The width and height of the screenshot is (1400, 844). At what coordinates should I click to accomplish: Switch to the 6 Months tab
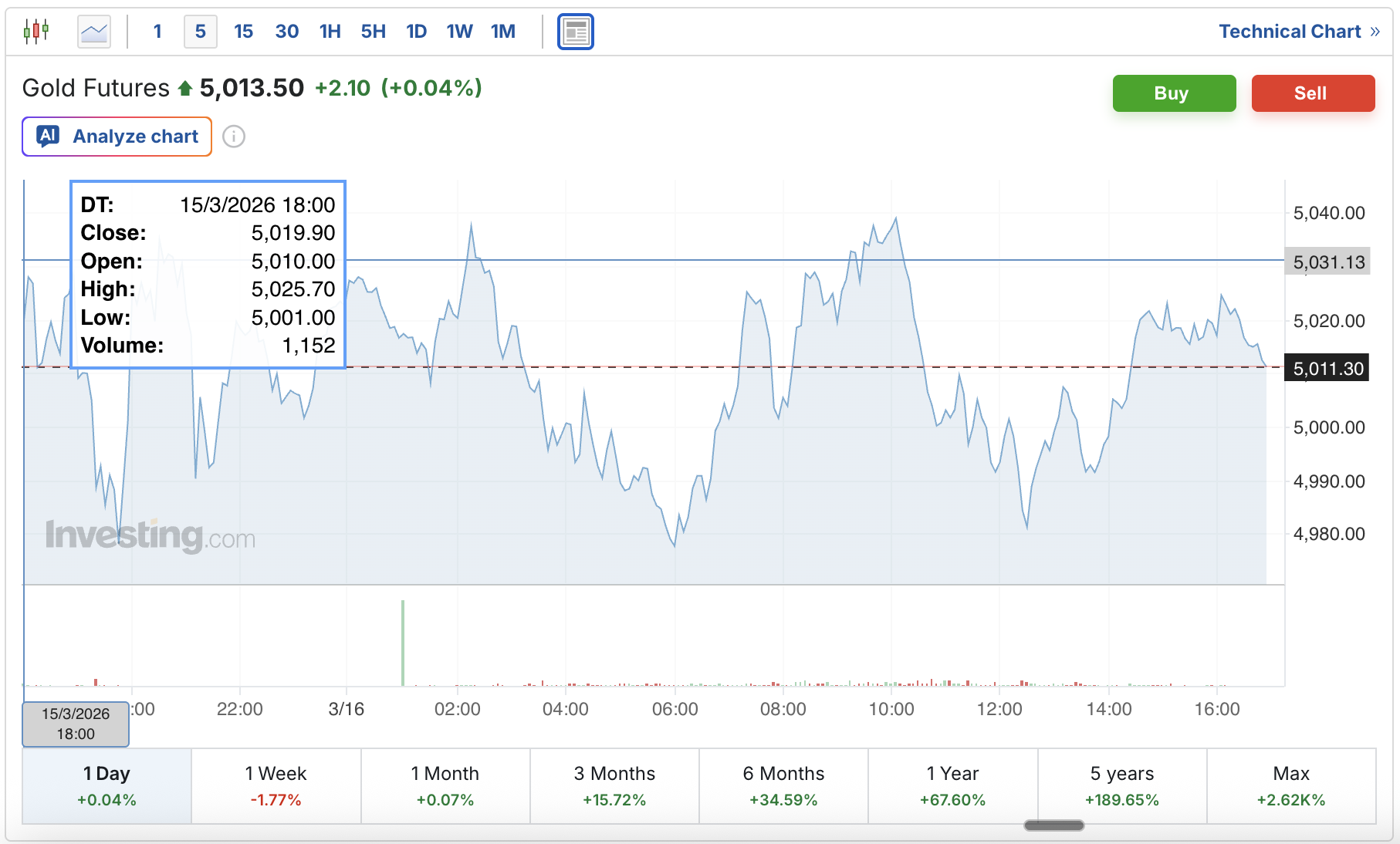(783, 785)
